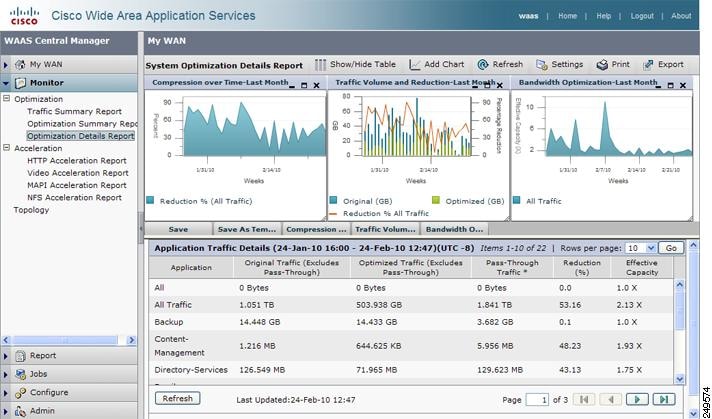Collapse the Monitor section arrow
712x419 pixels.
[x=5, y=84]
